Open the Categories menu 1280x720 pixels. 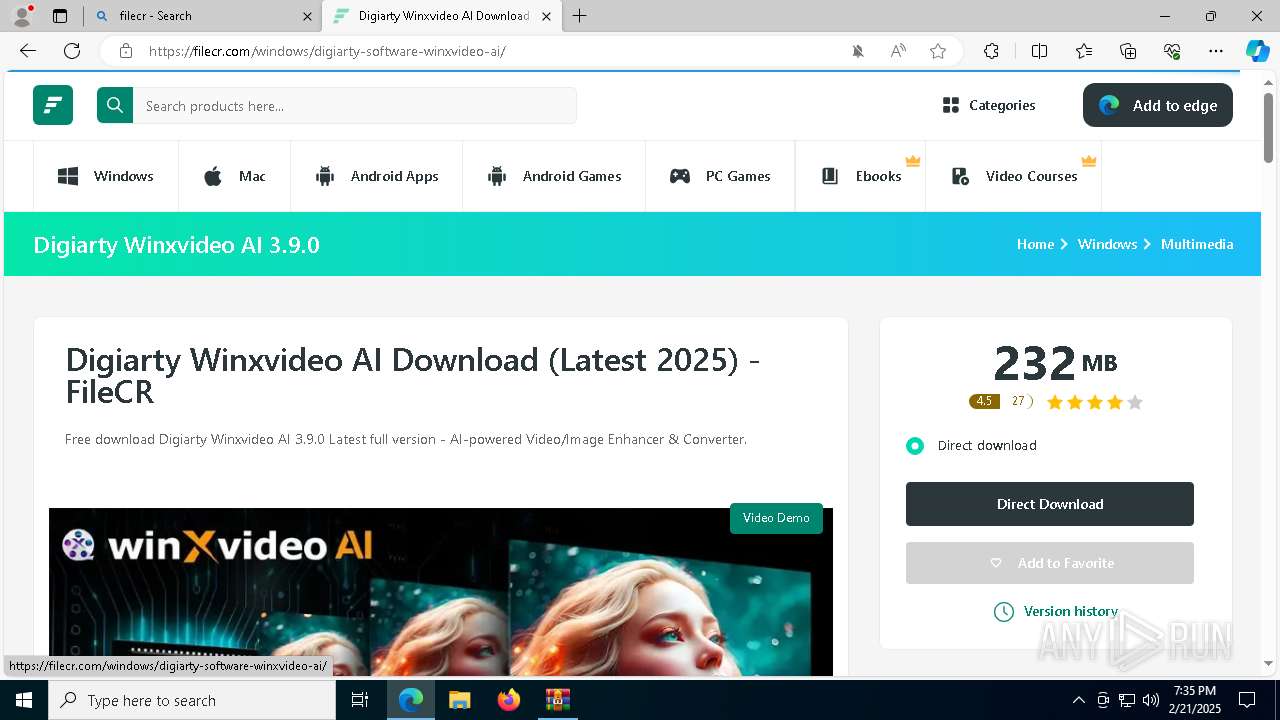(989, 105)
